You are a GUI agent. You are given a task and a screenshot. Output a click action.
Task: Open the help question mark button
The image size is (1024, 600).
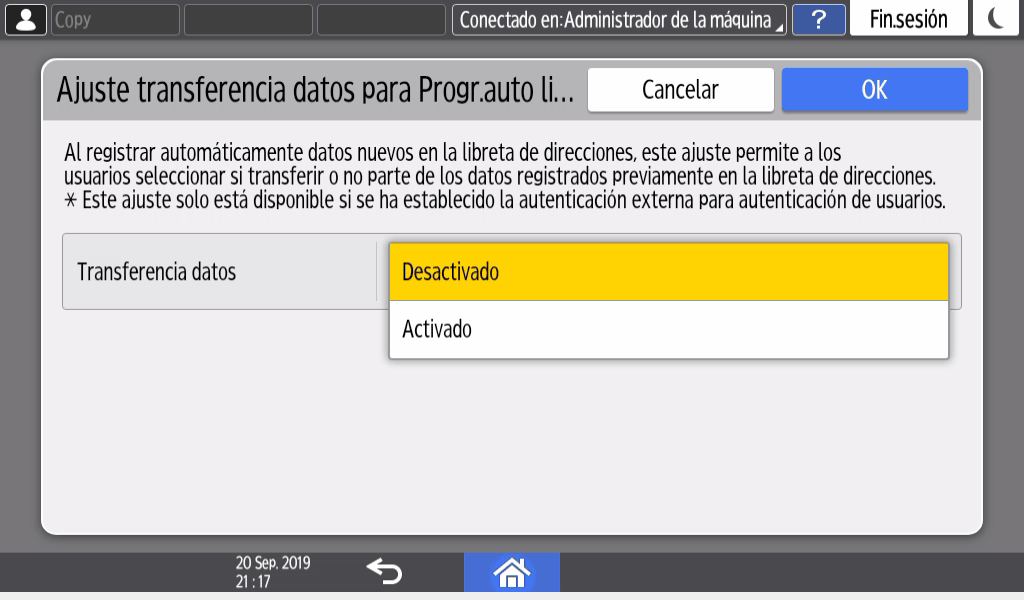pyautogui.click(x=819, y=19)
